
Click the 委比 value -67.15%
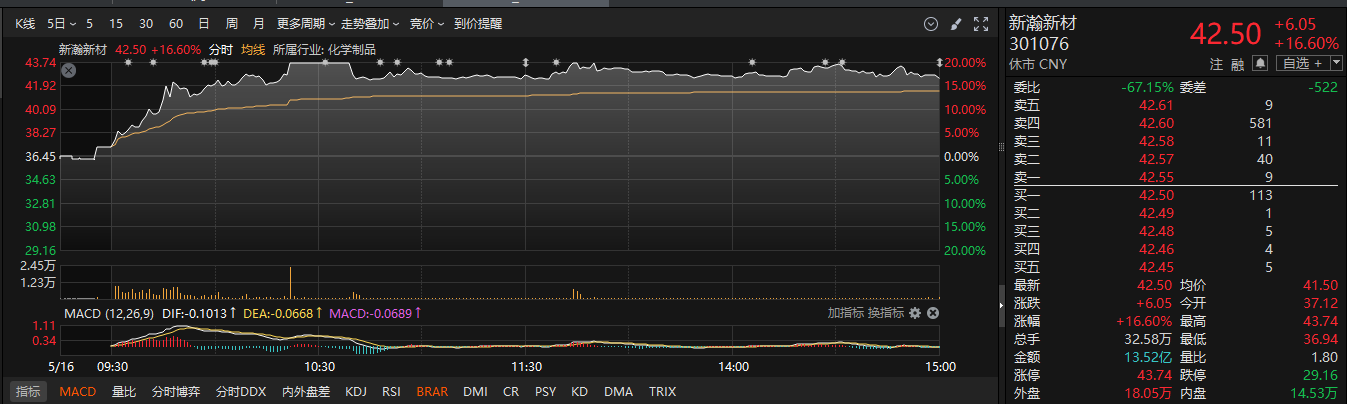coord(1147,87)
